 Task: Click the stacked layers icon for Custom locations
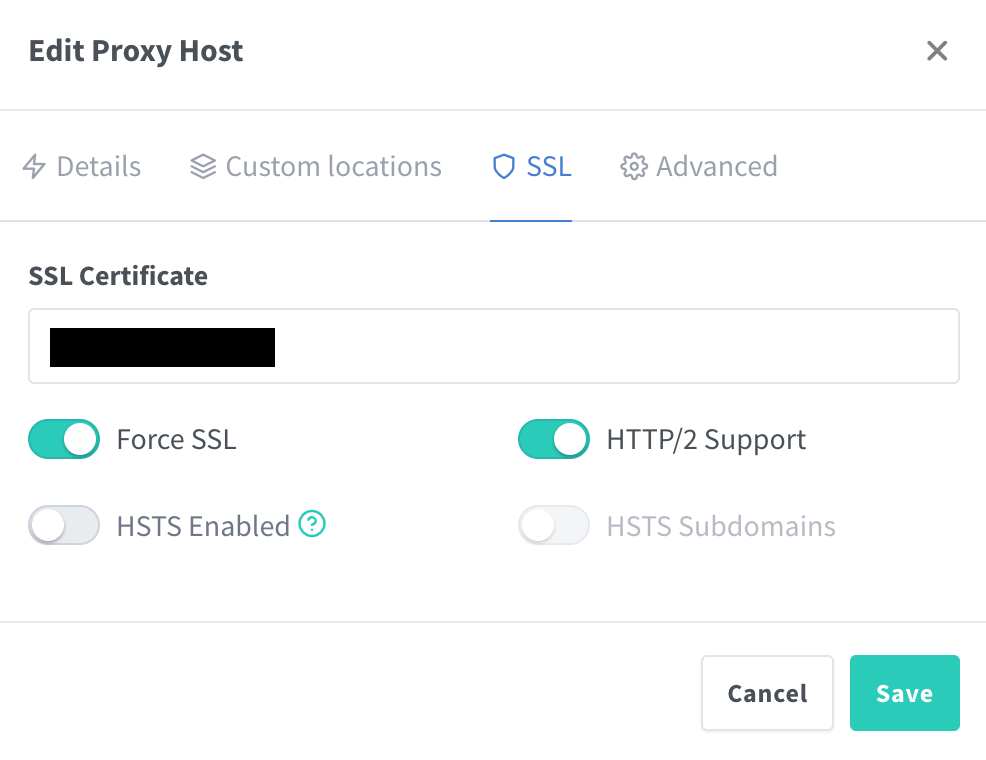[x=203, y=166]
